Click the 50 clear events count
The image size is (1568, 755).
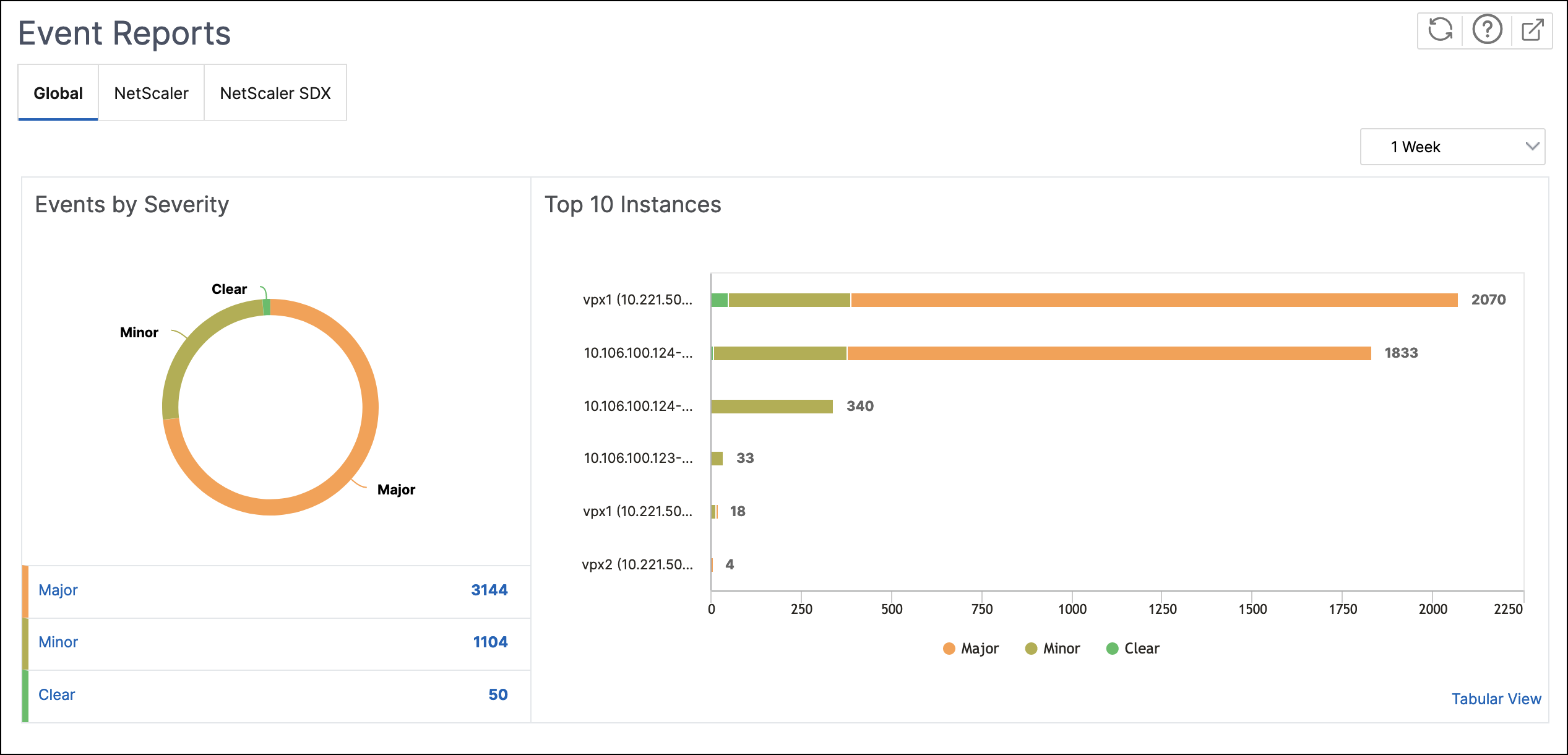(x=498, y=694)
